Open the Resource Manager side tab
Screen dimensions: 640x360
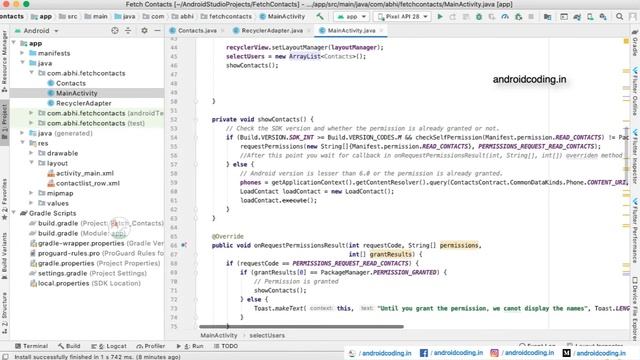click(4, 62)
